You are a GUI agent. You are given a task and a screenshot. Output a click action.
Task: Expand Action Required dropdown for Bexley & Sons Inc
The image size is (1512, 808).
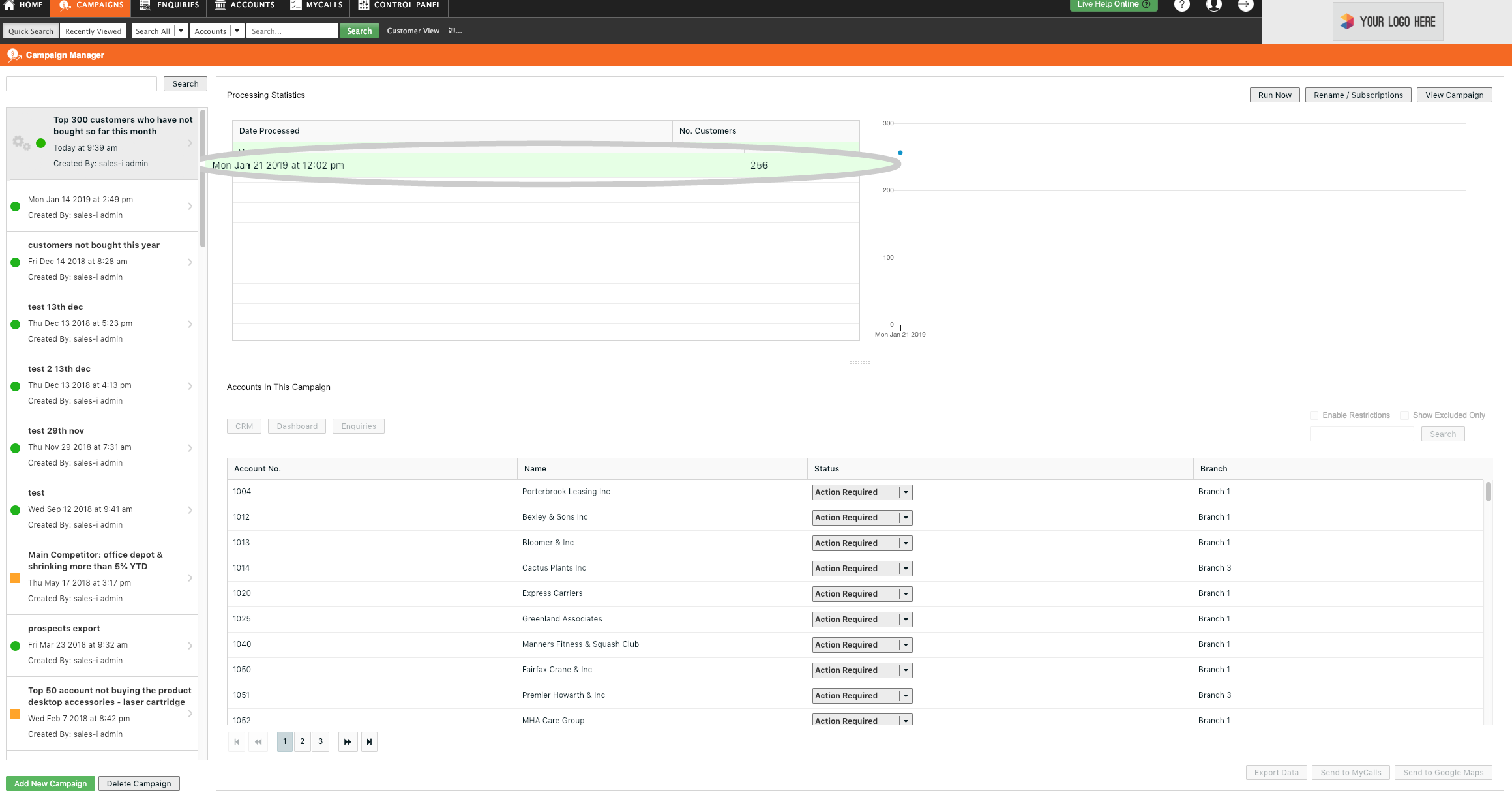pyautogui.click(x=904, y=517)
